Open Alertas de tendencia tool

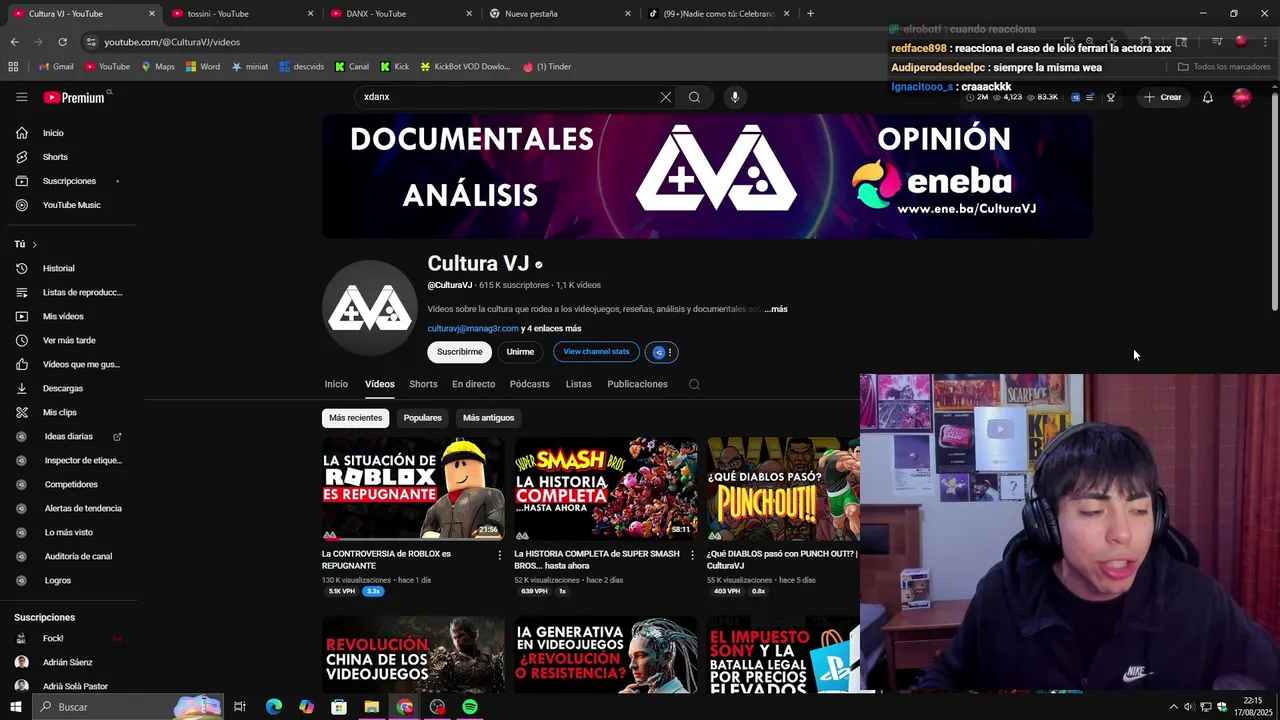pyautogui.click(x=82, y=508)
